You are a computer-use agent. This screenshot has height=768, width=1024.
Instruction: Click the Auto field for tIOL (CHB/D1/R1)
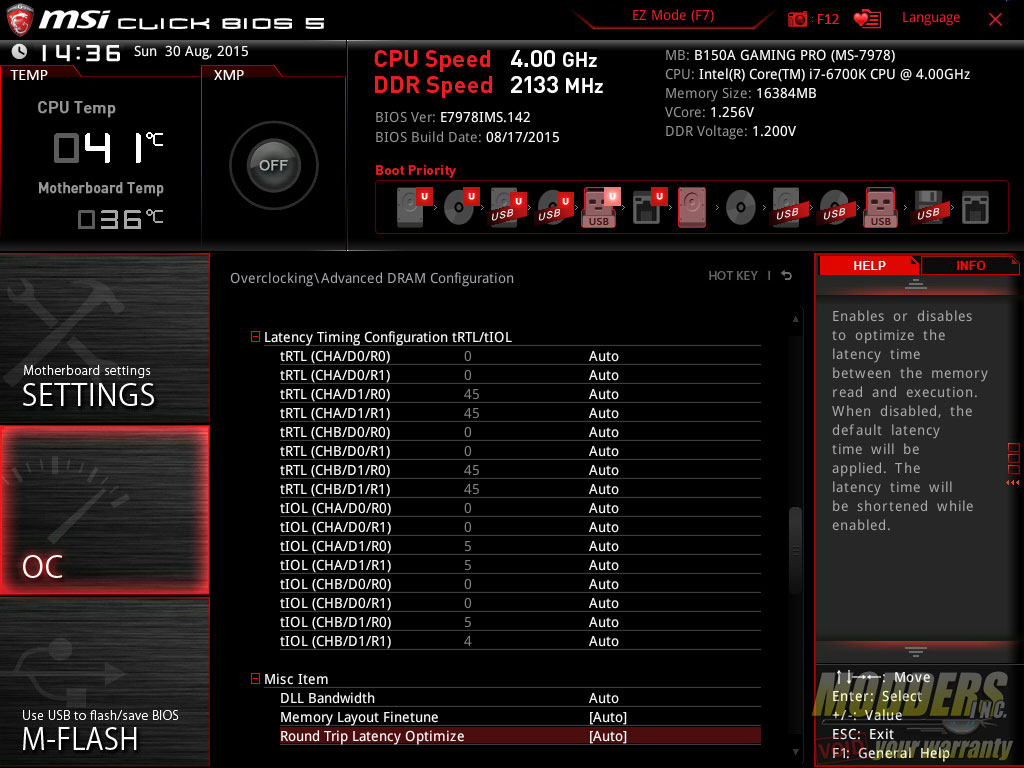click(x=603, y=641)
